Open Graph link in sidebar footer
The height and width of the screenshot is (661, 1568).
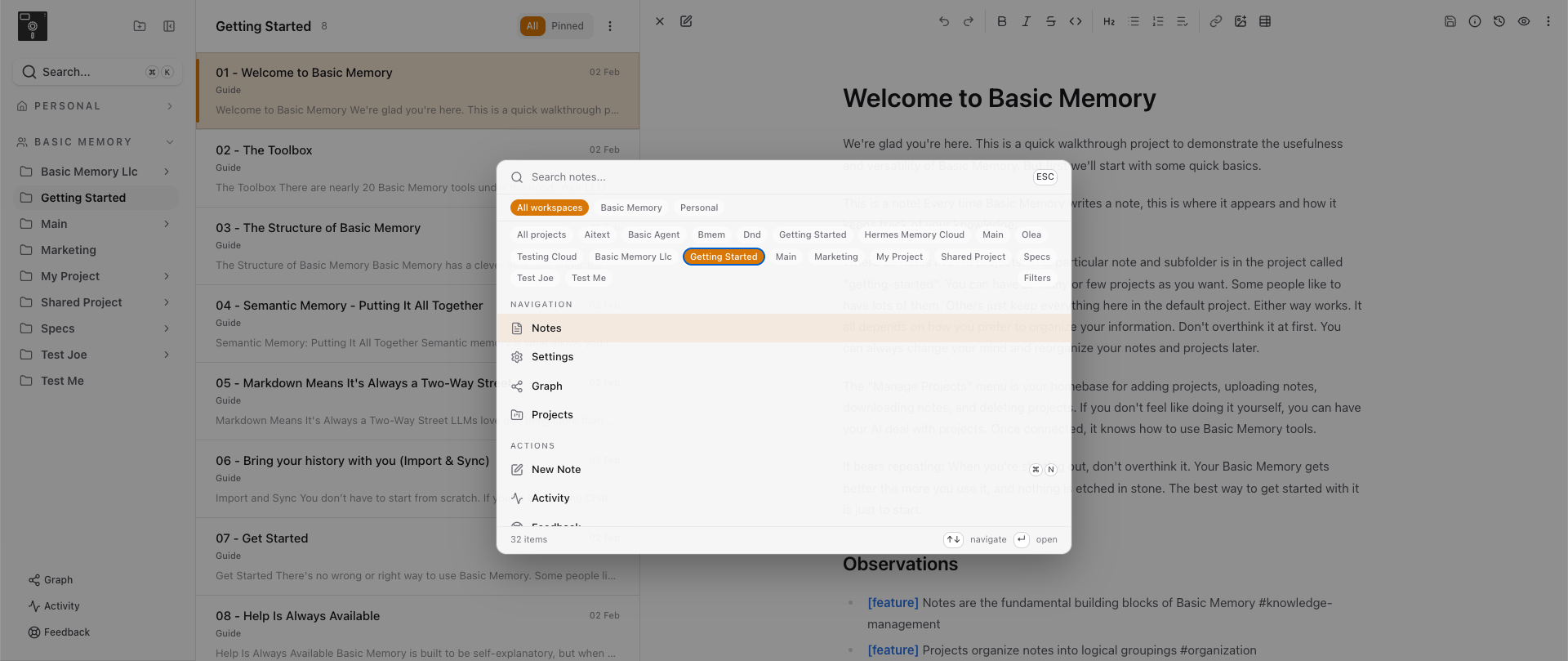[x=51, y=580]
